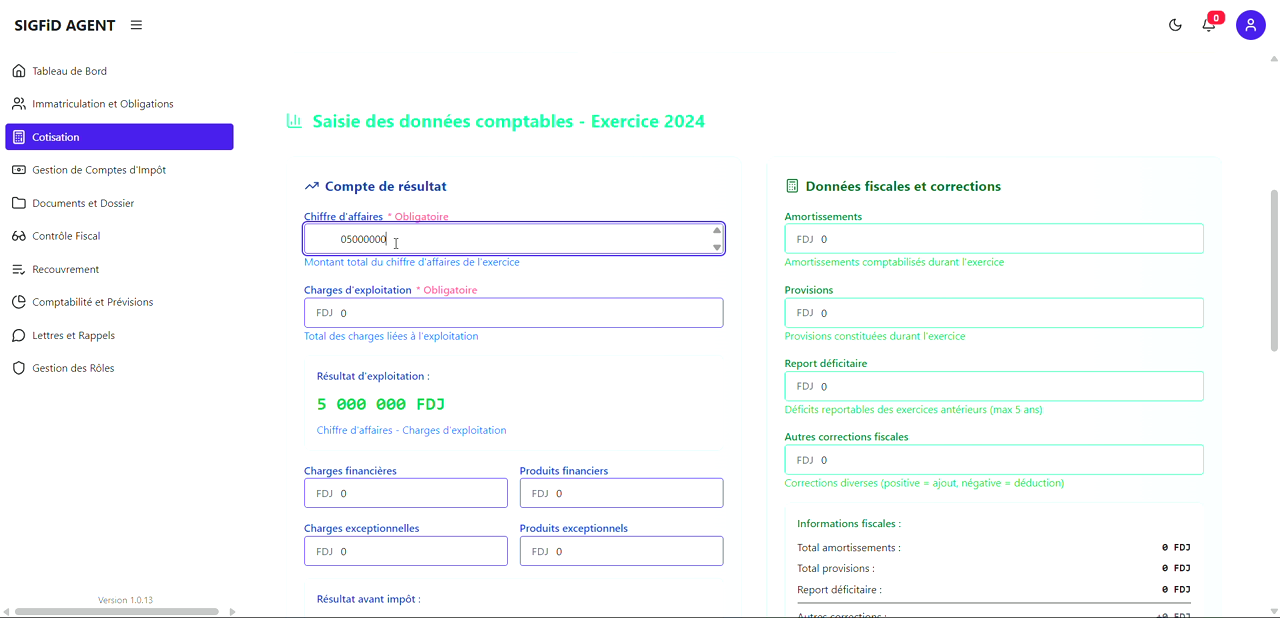Select the Tableau de Bord dashboard icon
The width and height of the screenshot is (1280, 618).
coord(17,70)
